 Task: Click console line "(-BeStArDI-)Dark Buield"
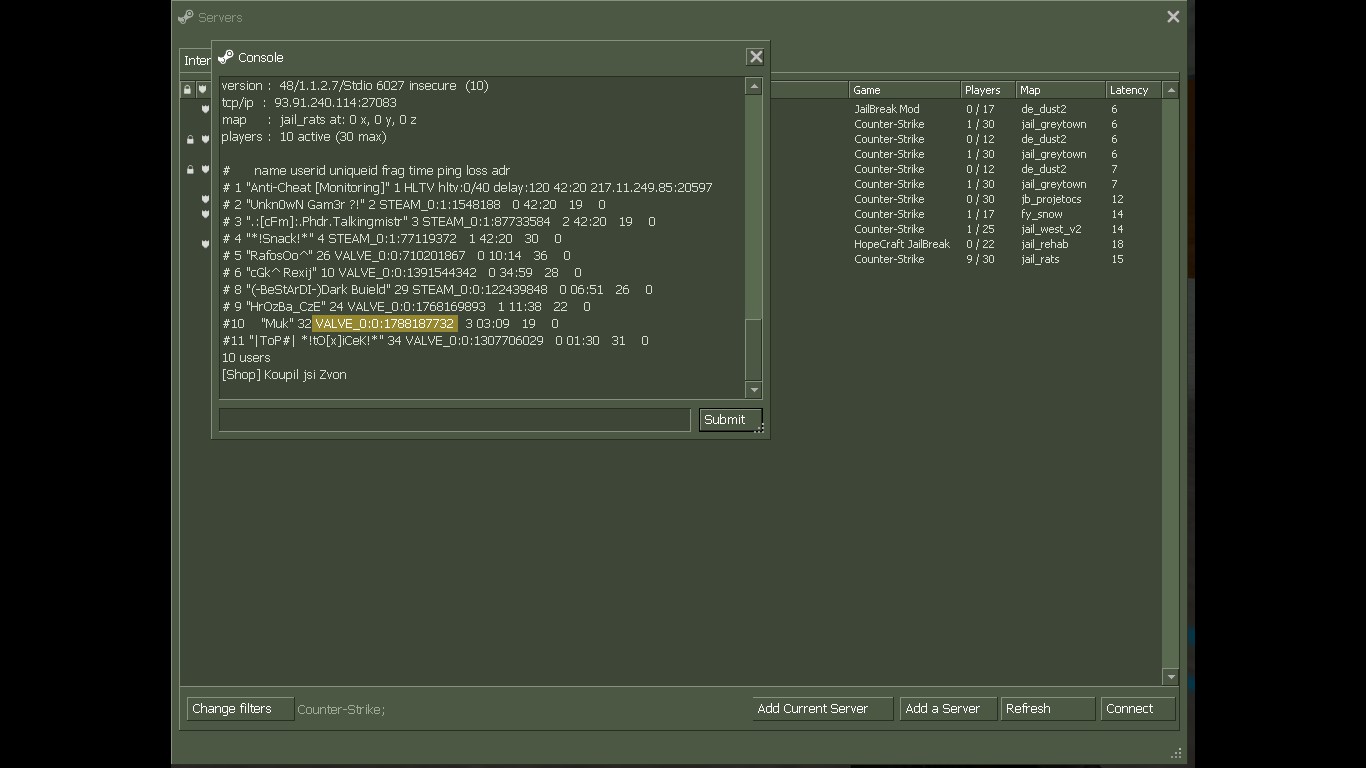(x=437, y=290)
